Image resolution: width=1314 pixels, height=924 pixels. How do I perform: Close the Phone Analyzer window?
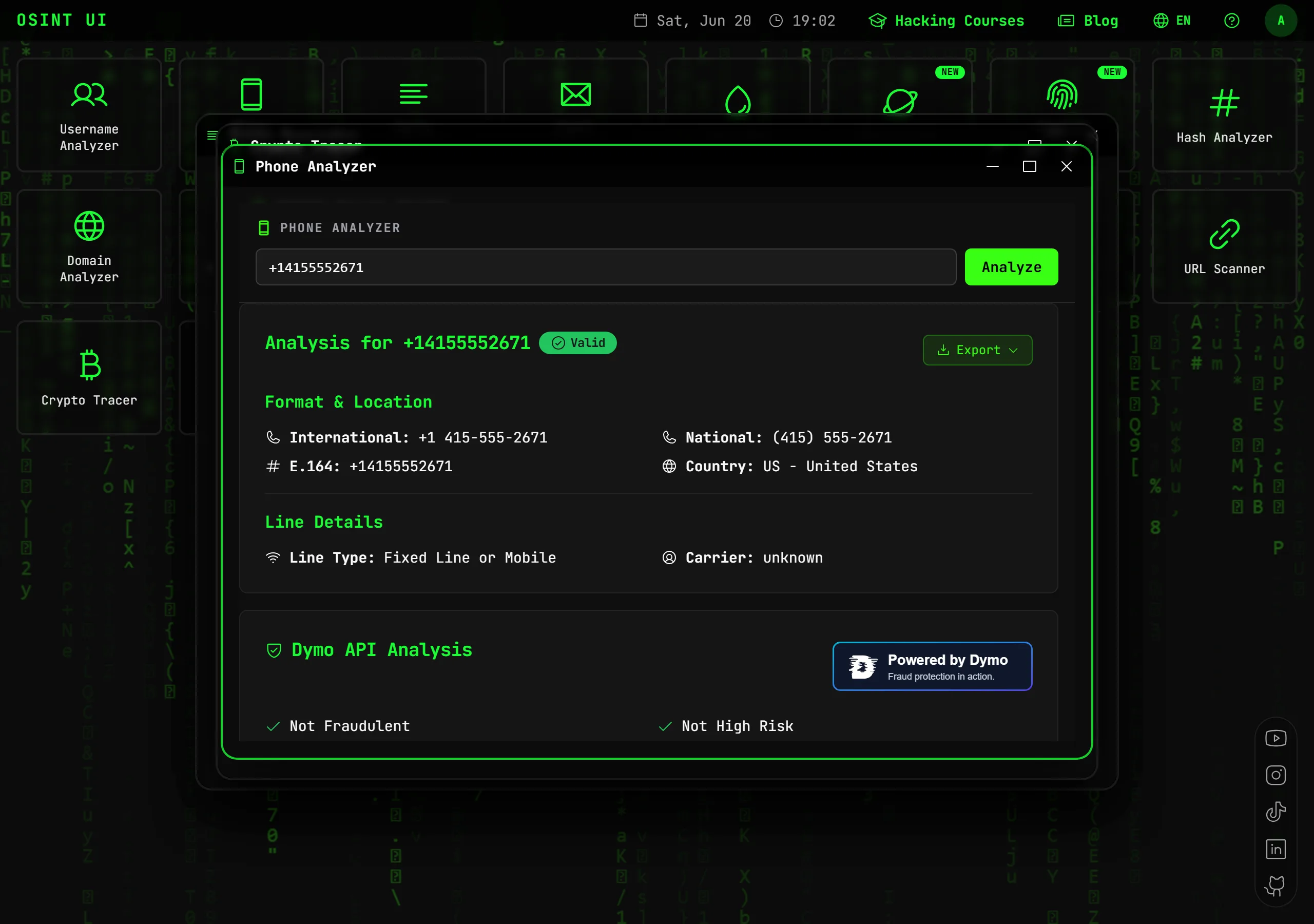1066,167
